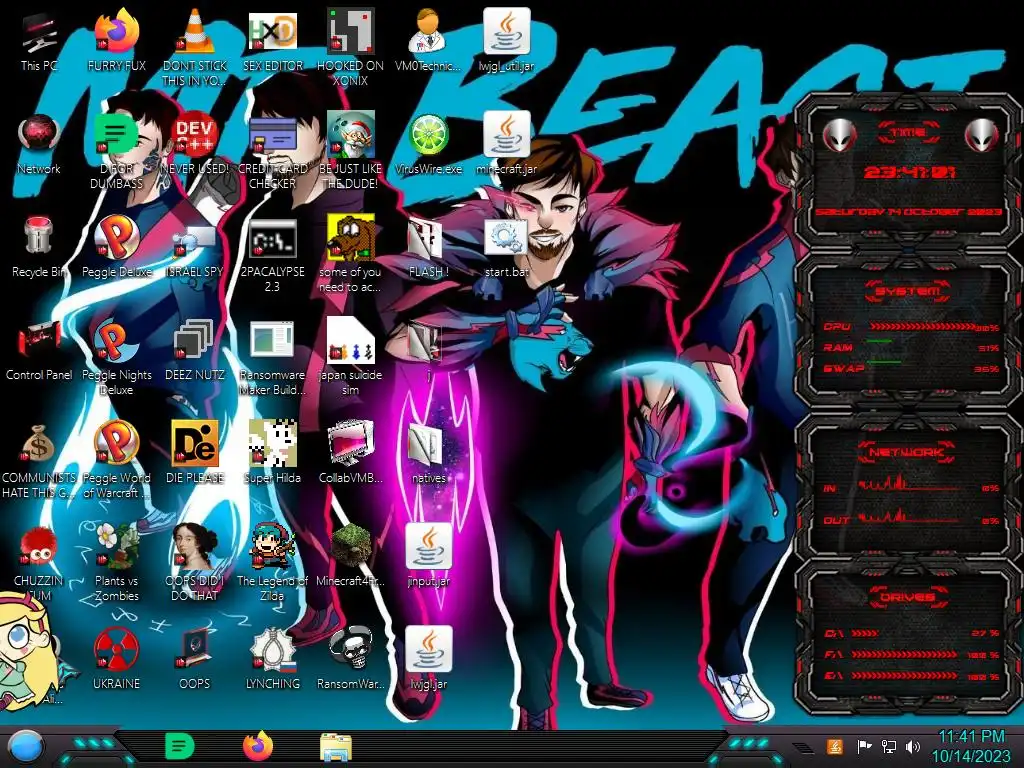The image size is (1024, 768).
Task: Click the VLC cone desktop icon
Action: (195, 31)
